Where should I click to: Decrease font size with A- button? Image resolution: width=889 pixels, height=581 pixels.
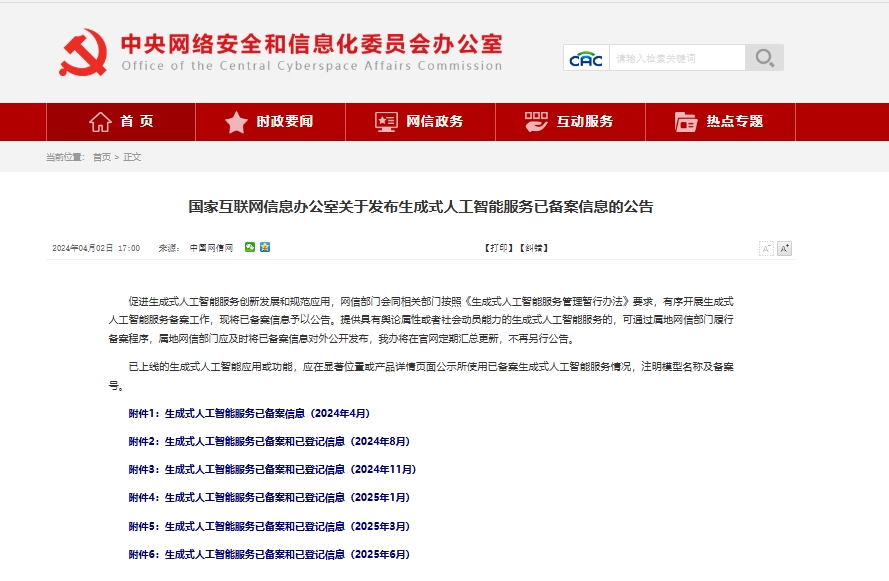pyautogui.click(x=766, y=248)
